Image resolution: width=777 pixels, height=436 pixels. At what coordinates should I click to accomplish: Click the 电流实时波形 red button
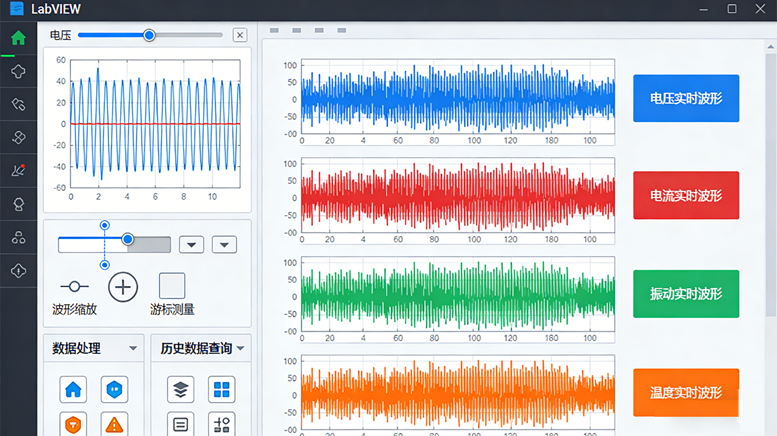click(685, 195)
